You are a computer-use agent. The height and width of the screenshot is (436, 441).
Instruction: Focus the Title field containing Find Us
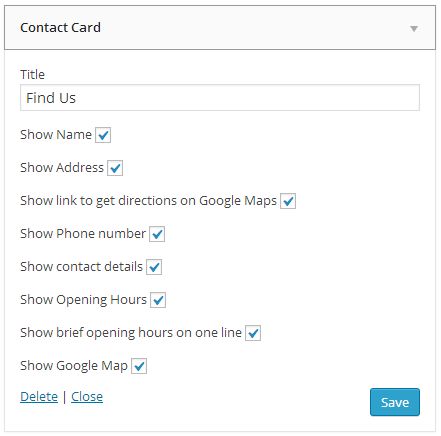coord(220,98)
